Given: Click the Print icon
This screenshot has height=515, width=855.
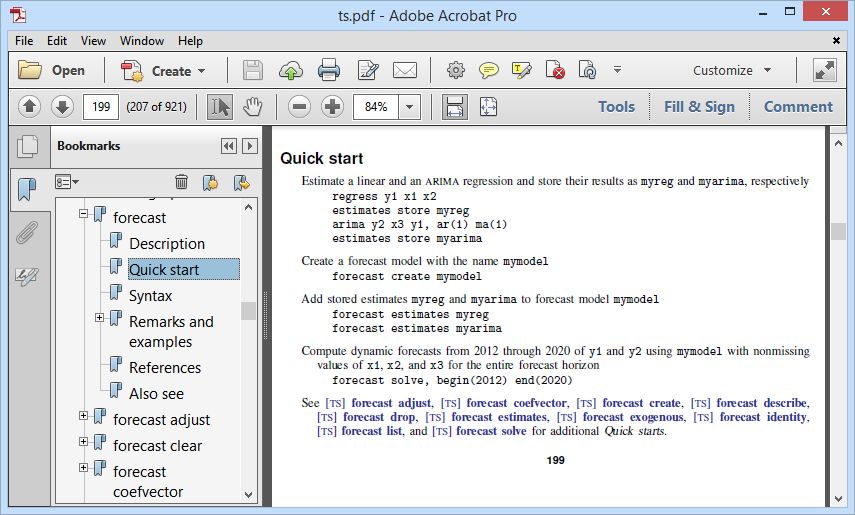Looking at the screenshot, I should 329,70.
